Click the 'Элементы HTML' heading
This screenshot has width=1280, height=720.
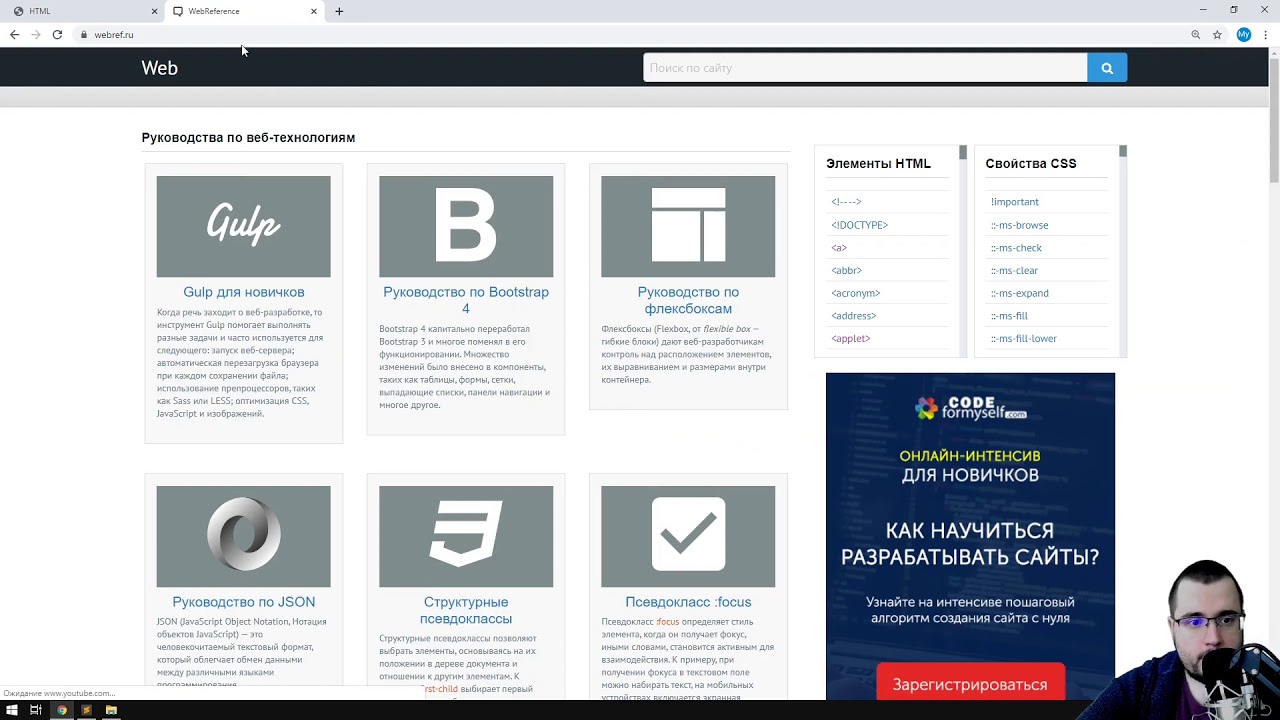[878, 164]
